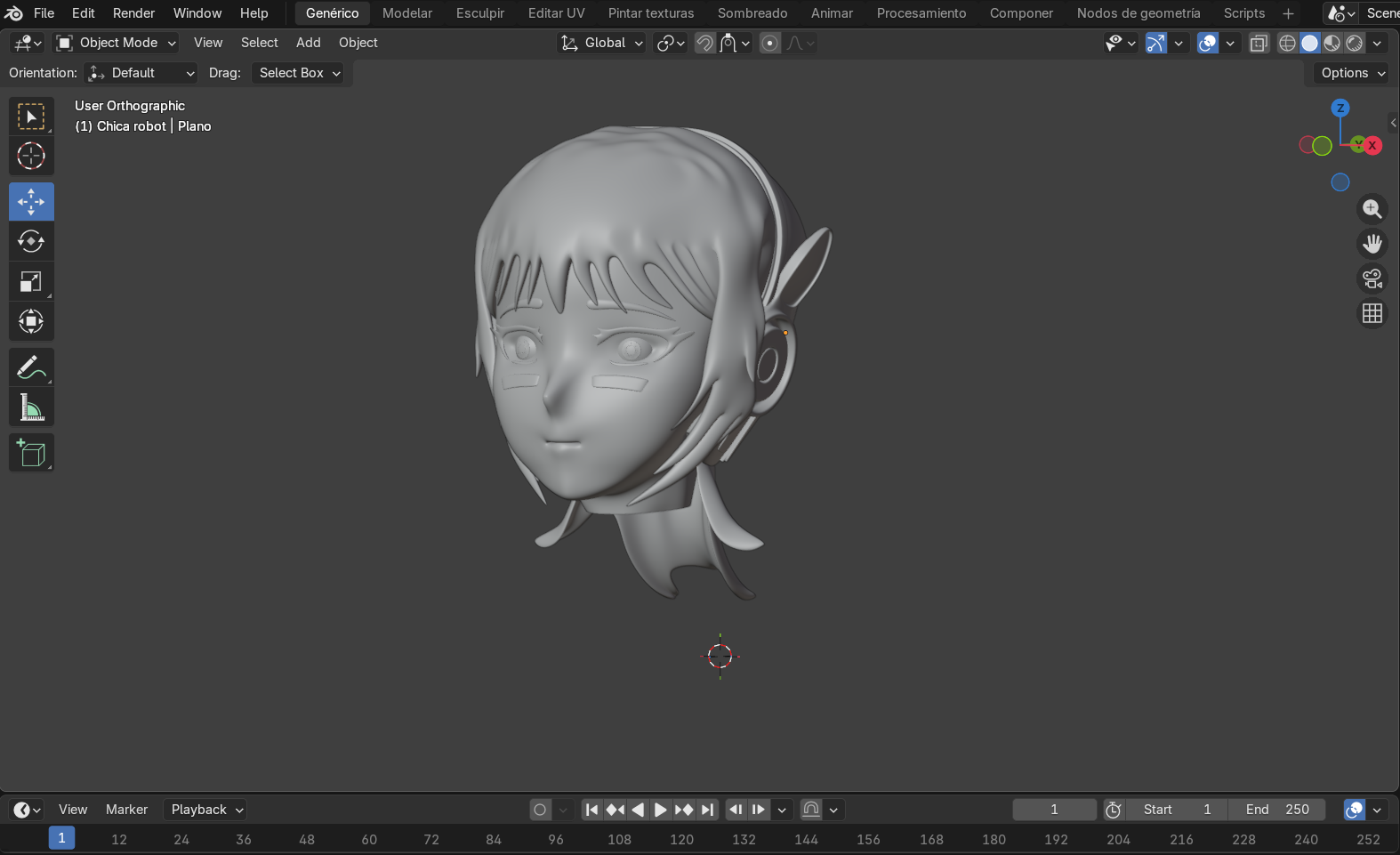Open the Render menu
The width and height of the screenshot is (1400, 855).
(x=133, y=13)
